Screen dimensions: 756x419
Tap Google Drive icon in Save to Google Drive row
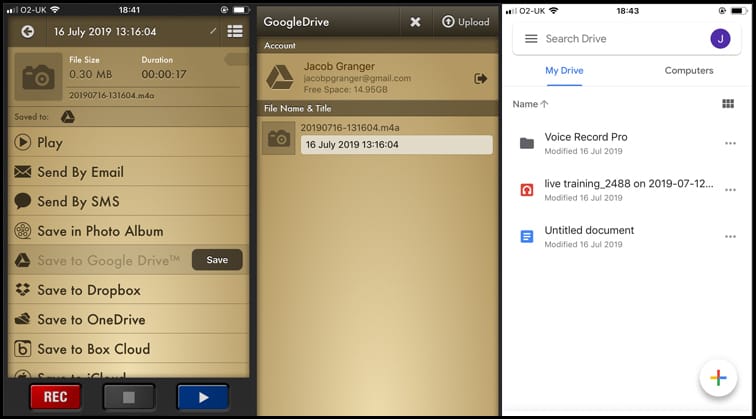(22, 260)
